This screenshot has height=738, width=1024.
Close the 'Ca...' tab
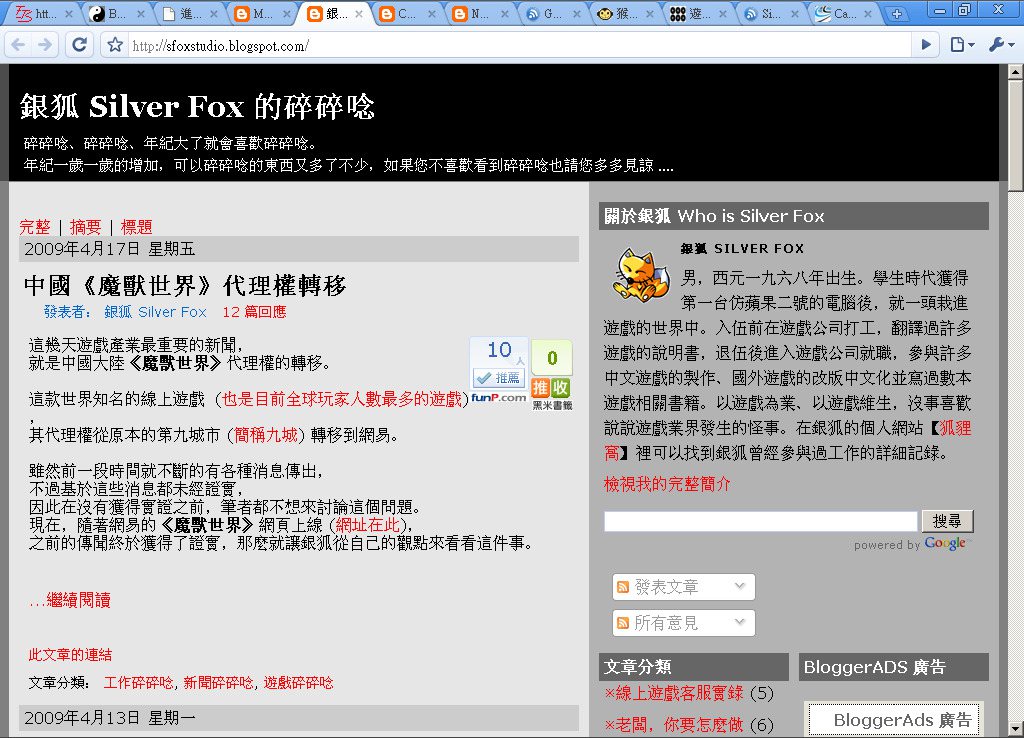click(x=867, y=14)
